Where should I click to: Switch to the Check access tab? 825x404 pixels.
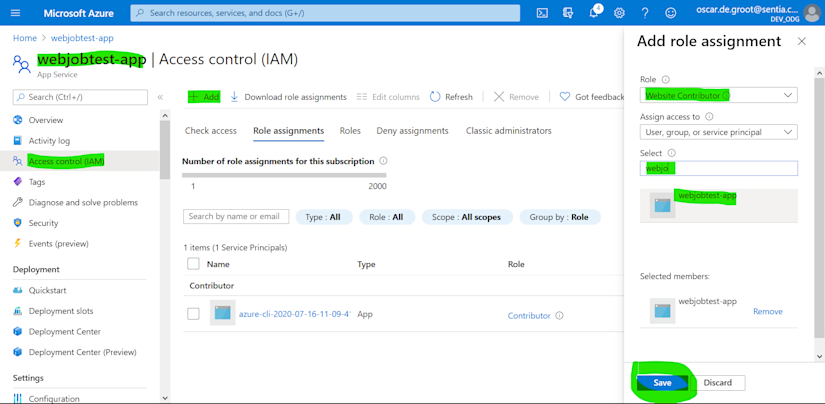[210, 130]
